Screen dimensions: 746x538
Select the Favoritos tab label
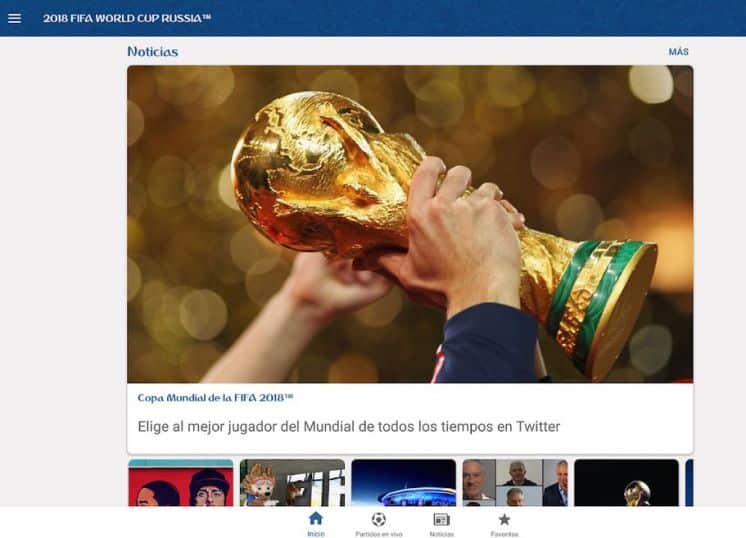click(504, 534)
